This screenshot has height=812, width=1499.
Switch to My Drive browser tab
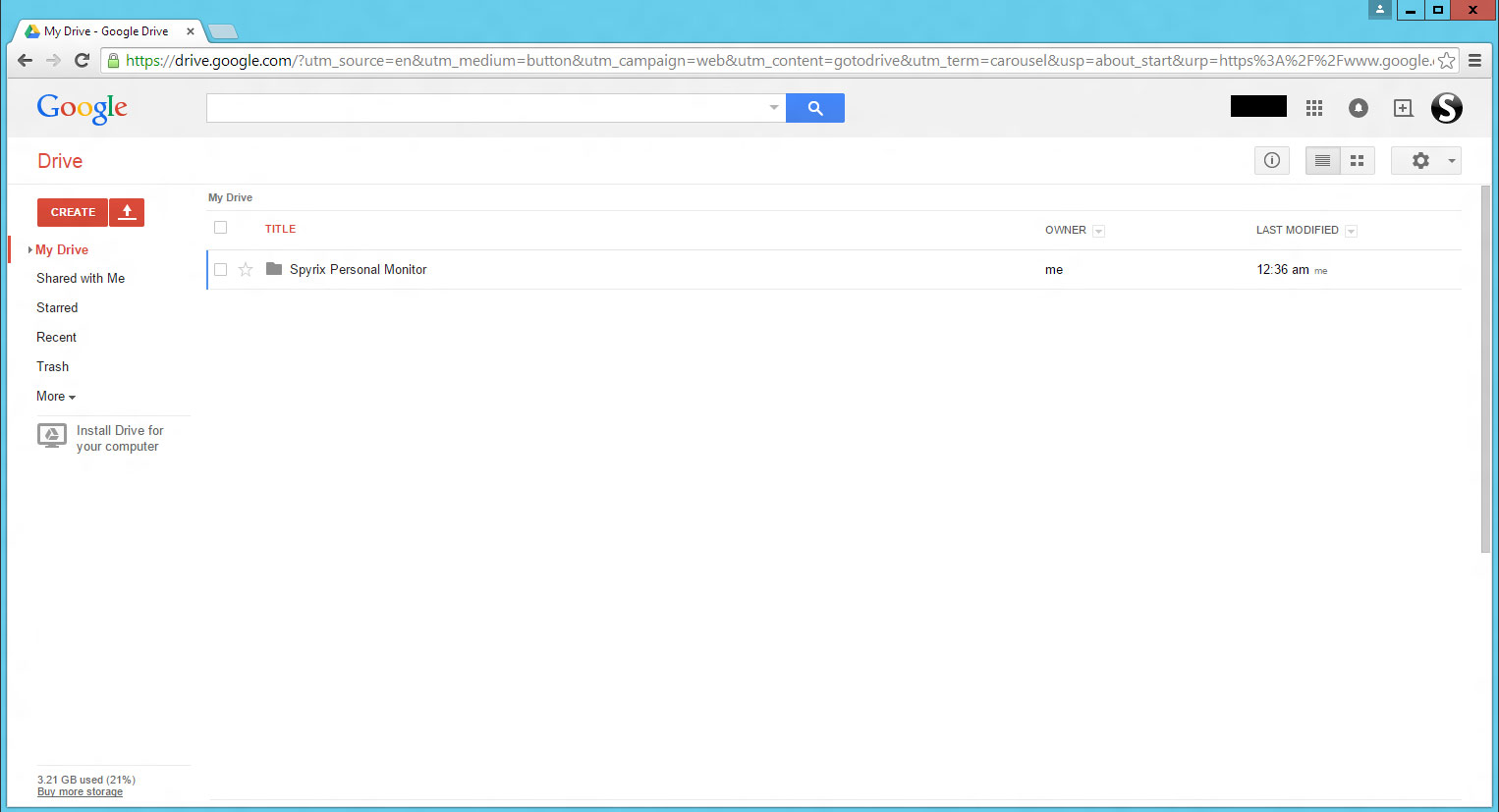pyautogui.click(x=106, y=31)
